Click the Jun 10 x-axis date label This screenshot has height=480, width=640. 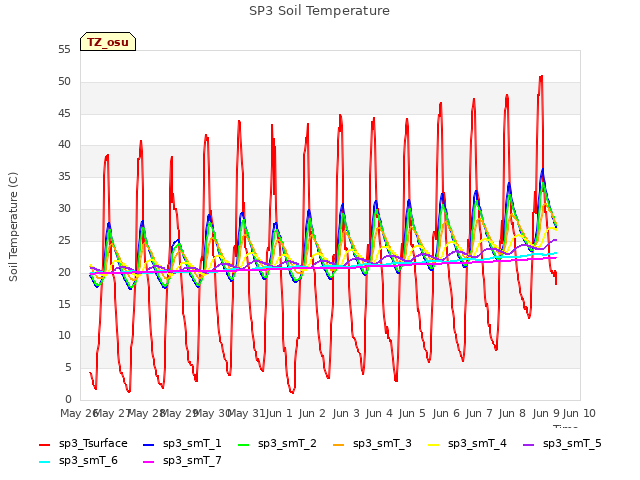[x=579, y=413]
